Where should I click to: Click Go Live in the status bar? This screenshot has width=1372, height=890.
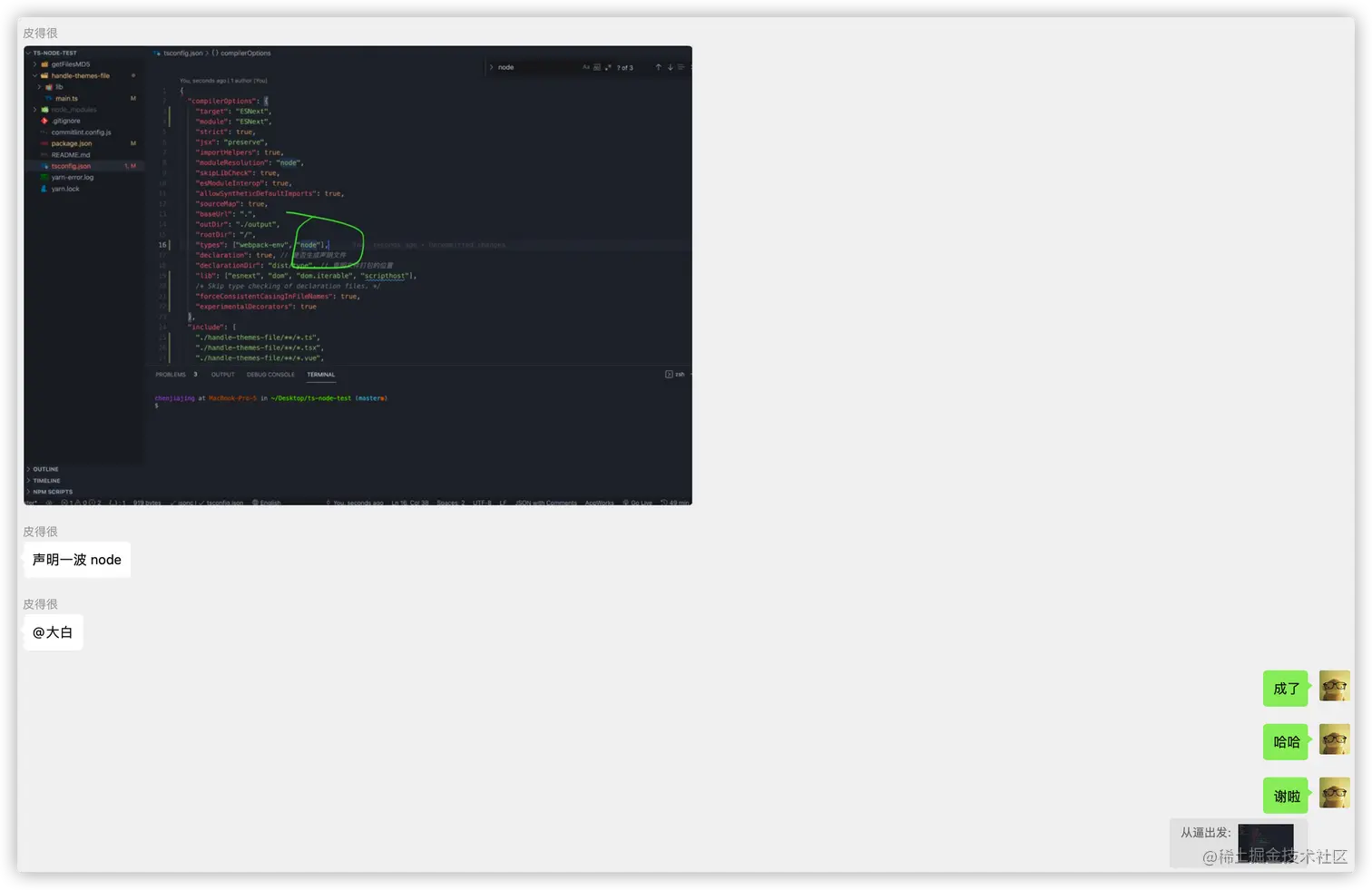click(638, 503)
